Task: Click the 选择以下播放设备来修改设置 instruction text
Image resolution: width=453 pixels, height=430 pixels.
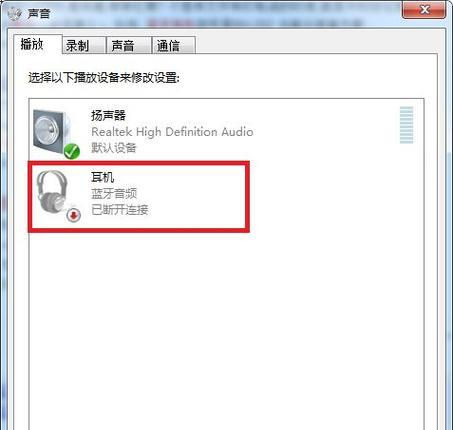Action: pos(104,78)
